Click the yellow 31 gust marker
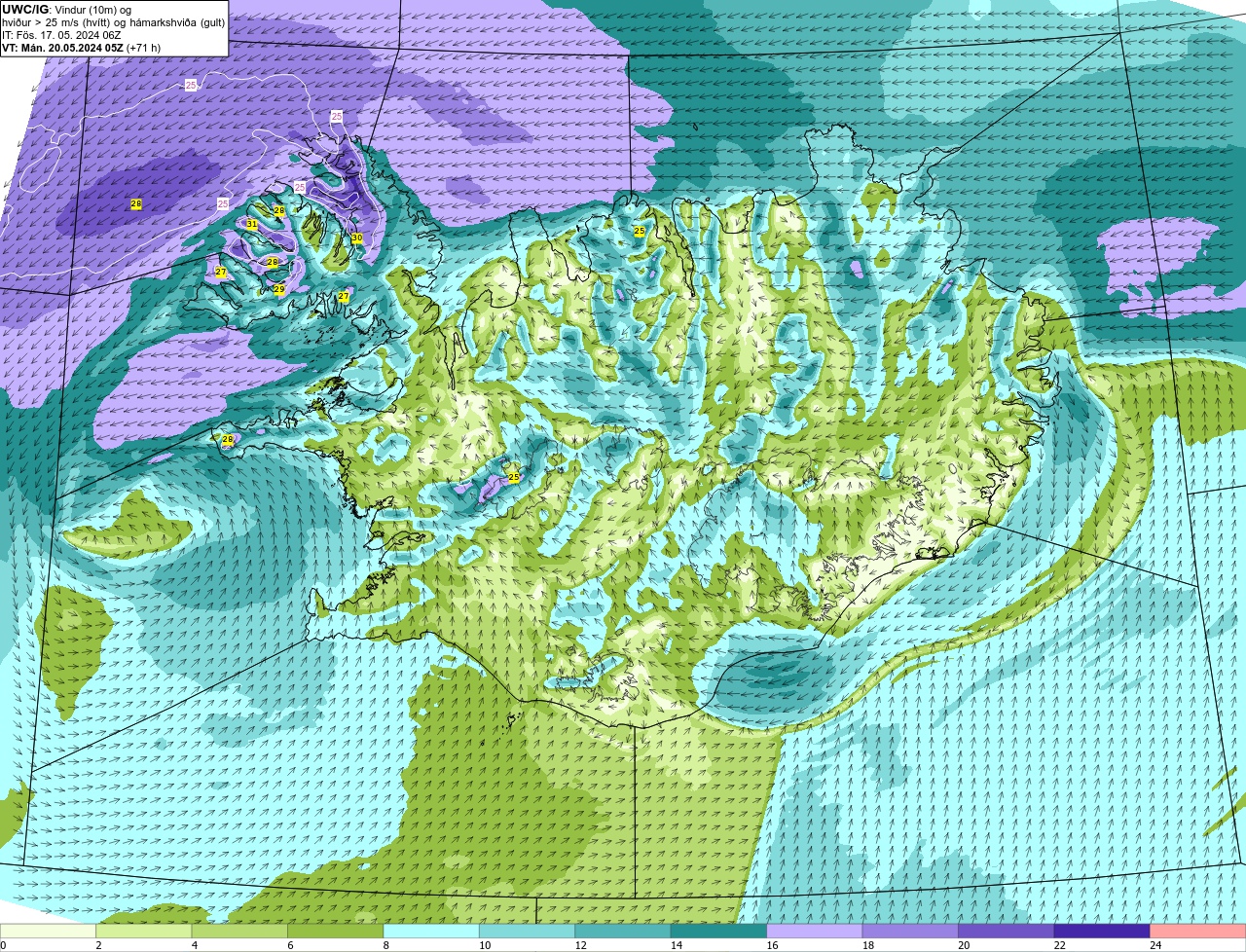1246x952 pixels. (251, 224)
